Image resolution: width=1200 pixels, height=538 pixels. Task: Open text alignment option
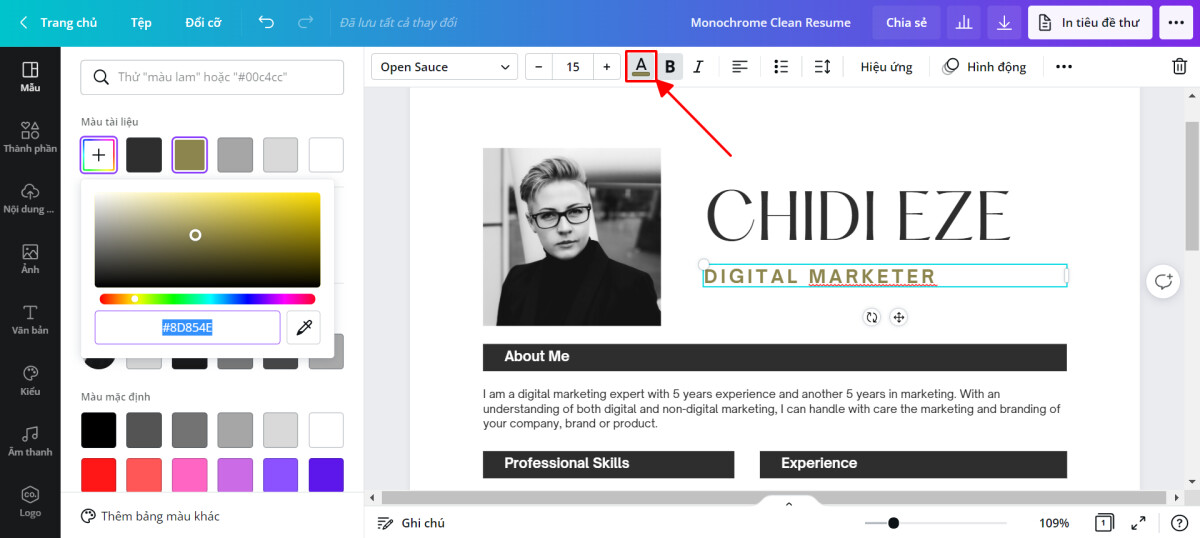tap(740, 67)
